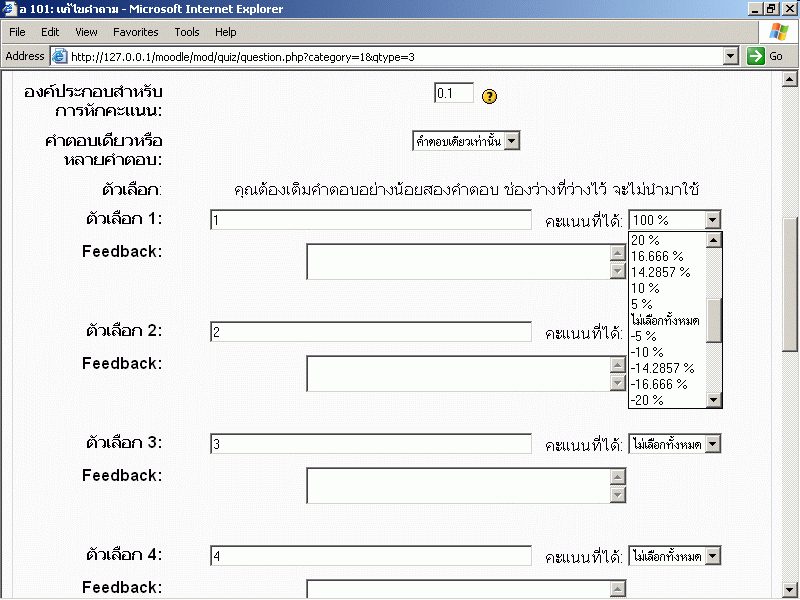Open the single or multiple answer dropdown

512,141
